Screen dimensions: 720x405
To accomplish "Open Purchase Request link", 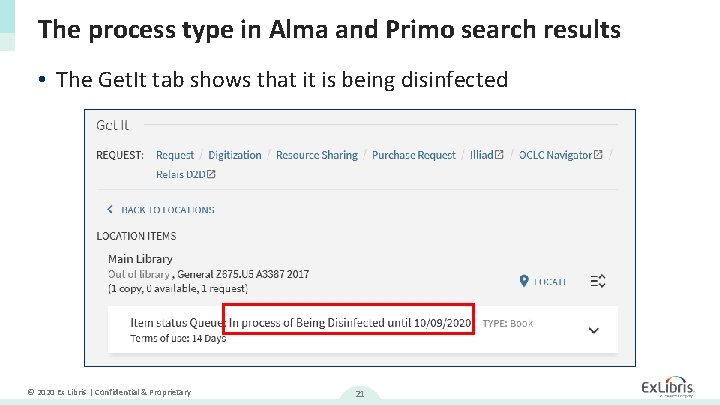I will [x=413, y=155].
